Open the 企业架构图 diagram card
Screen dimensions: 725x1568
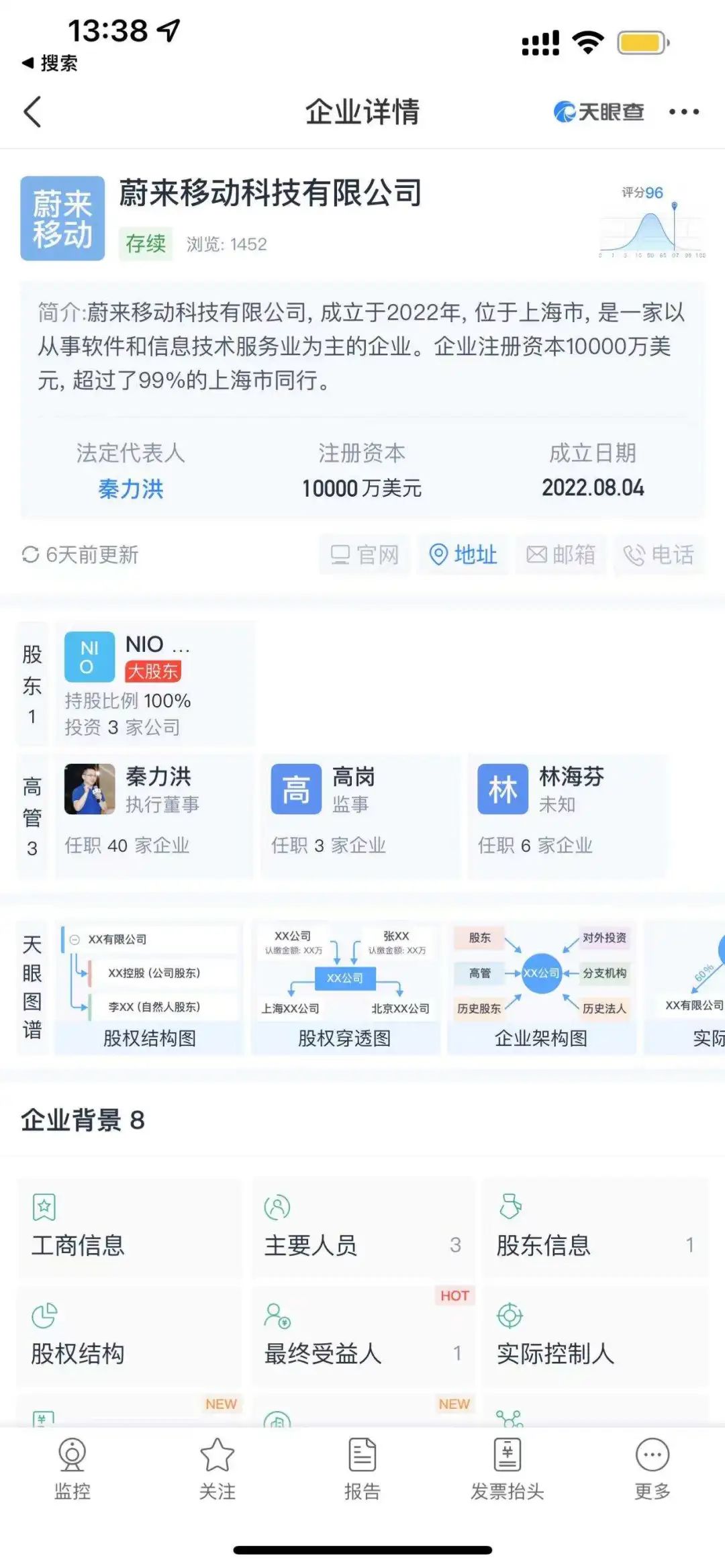pyautogui.click(x=541, y=988)
